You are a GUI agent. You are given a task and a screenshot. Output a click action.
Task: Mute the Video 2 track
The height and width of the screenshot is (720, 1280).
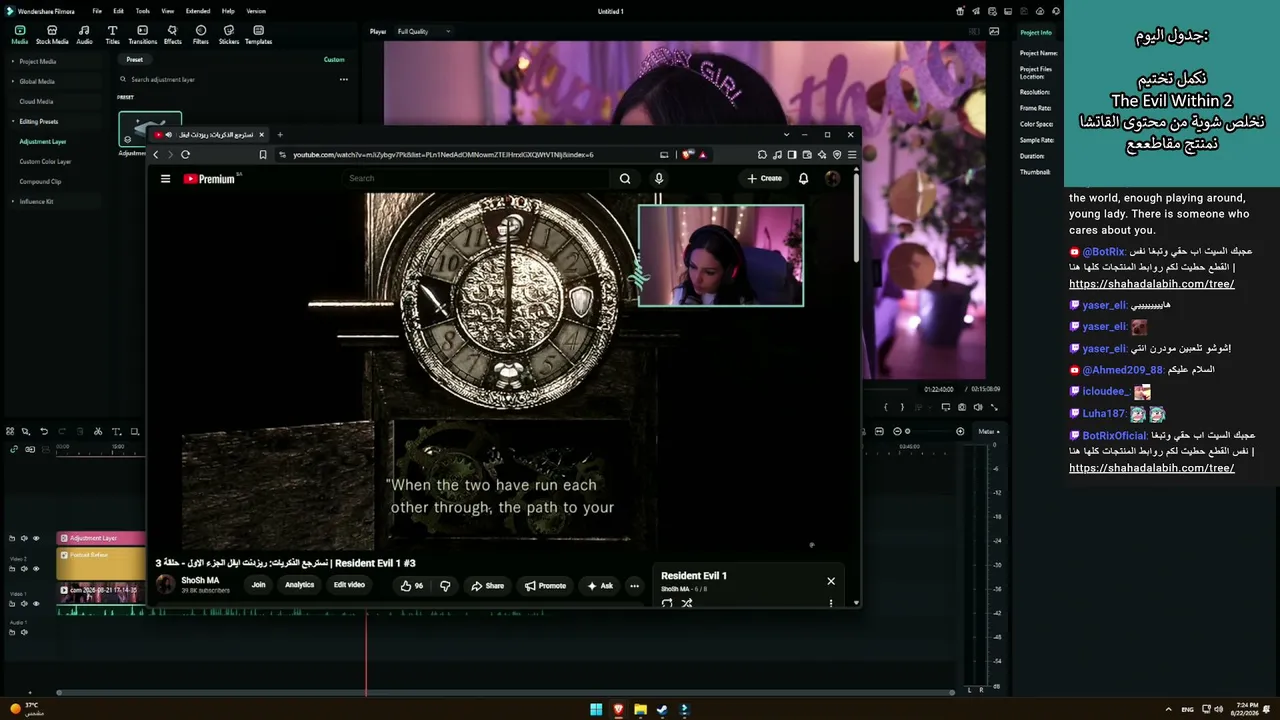[x=24, y=569]
